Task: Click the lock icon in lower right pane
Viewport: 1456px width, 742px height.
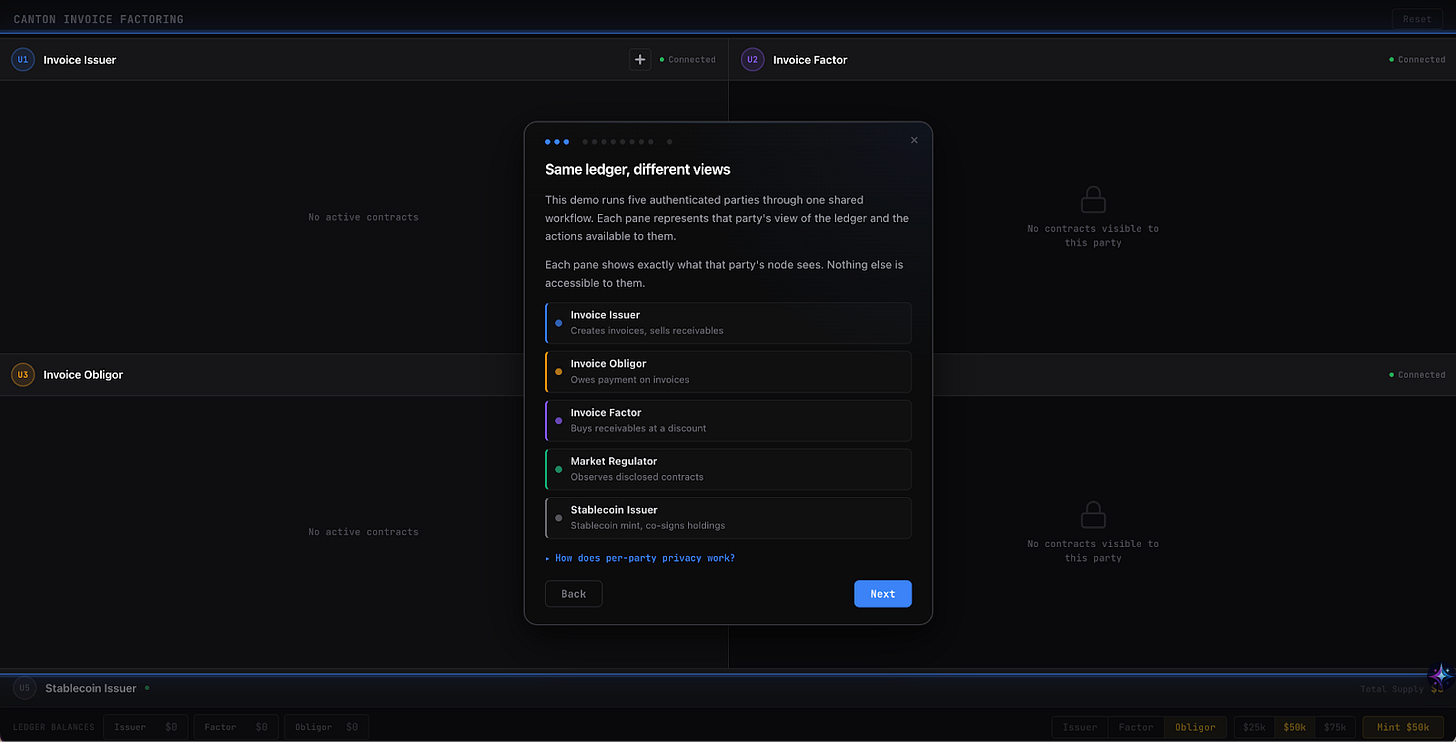Action: point(1093,515)
